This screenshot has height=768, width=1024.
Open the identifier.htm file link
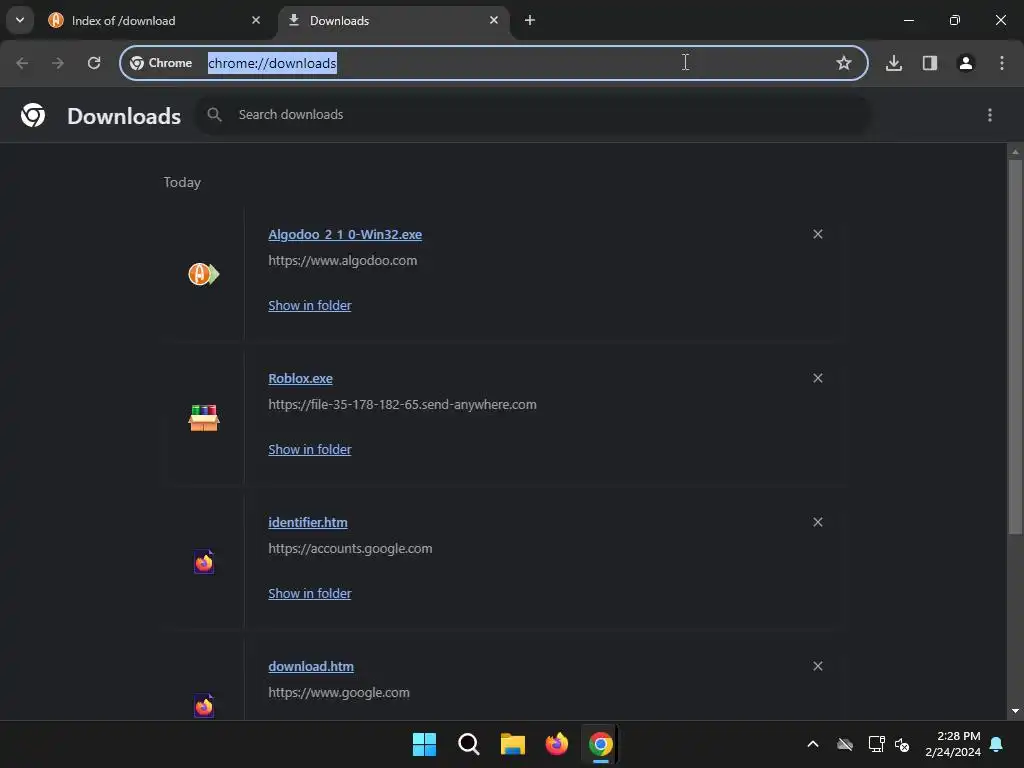point(308,522)
